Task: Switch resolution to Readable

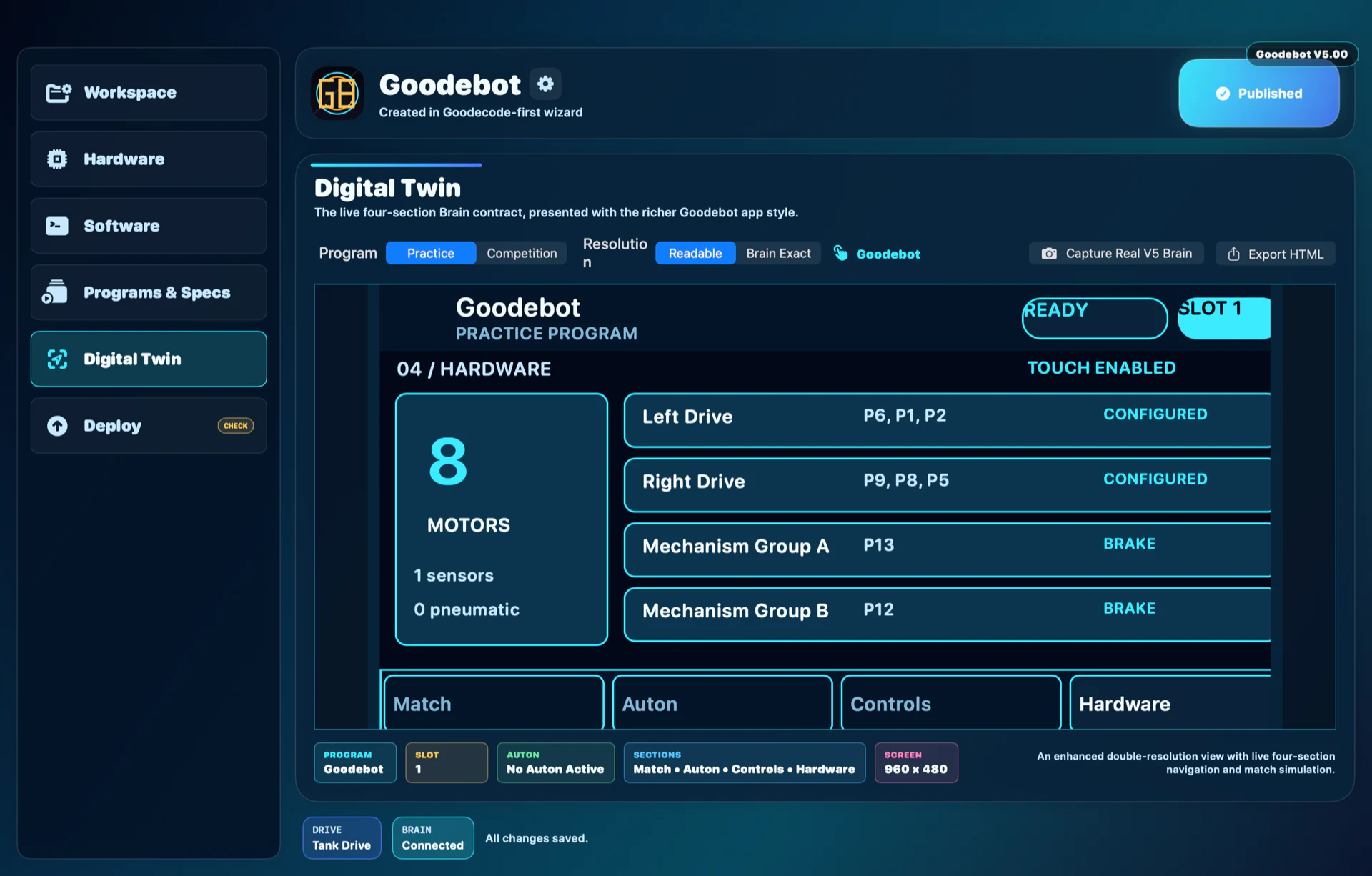Action: coord(695,253)
